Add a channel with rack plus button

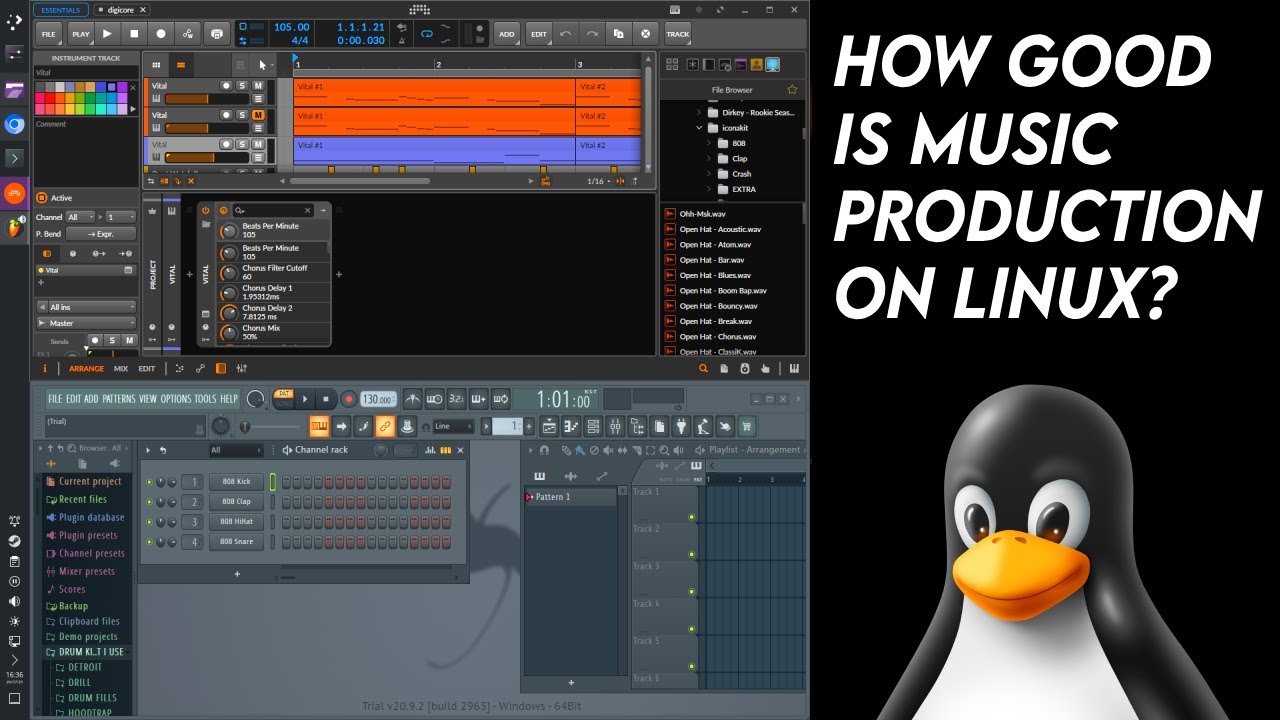click(237, 574)
